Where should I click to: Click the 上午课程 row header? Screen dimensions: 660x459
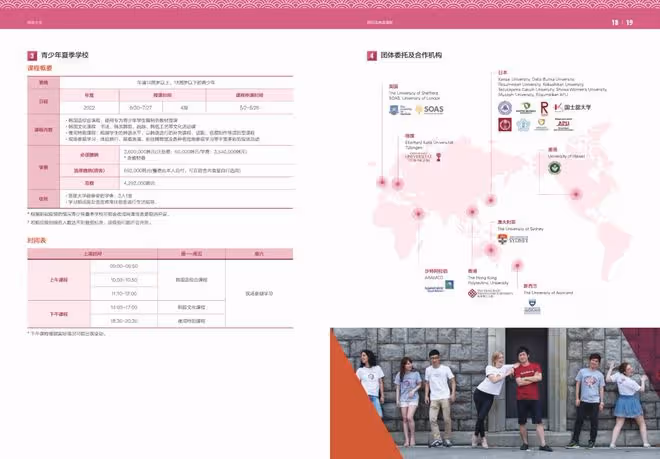59,280
